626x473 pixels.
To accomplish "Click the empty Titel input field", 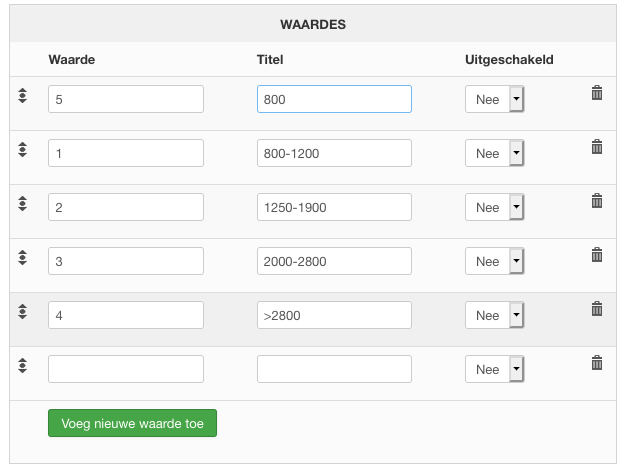I will point(334,369).
